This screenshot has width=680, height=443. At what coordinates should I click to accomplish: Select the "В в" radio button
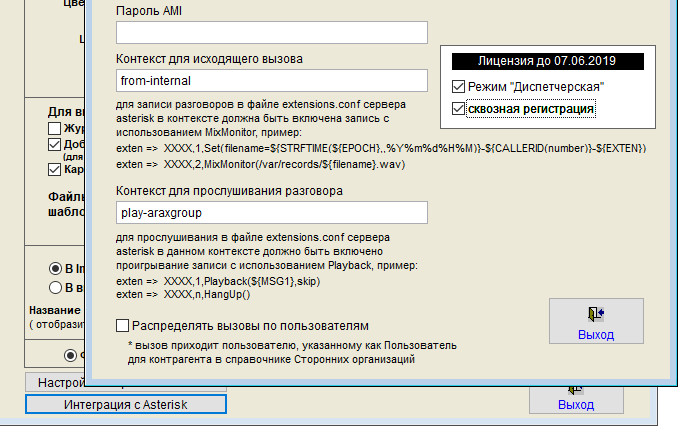click(57, 288)
